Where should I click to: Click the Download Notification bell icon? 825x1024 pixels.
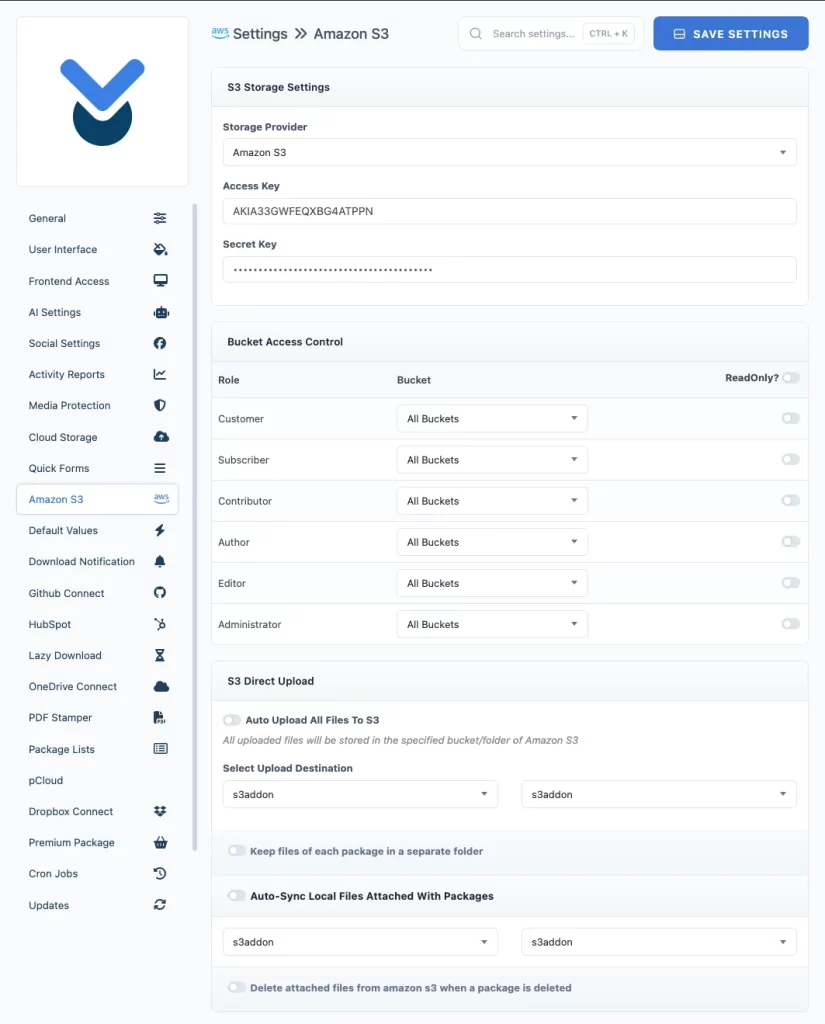(160, 562)
